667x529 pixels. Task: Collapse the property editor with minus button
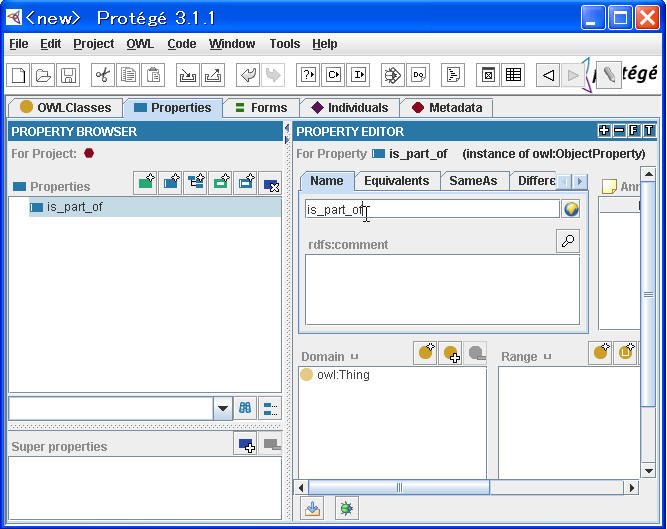point(619,131)
